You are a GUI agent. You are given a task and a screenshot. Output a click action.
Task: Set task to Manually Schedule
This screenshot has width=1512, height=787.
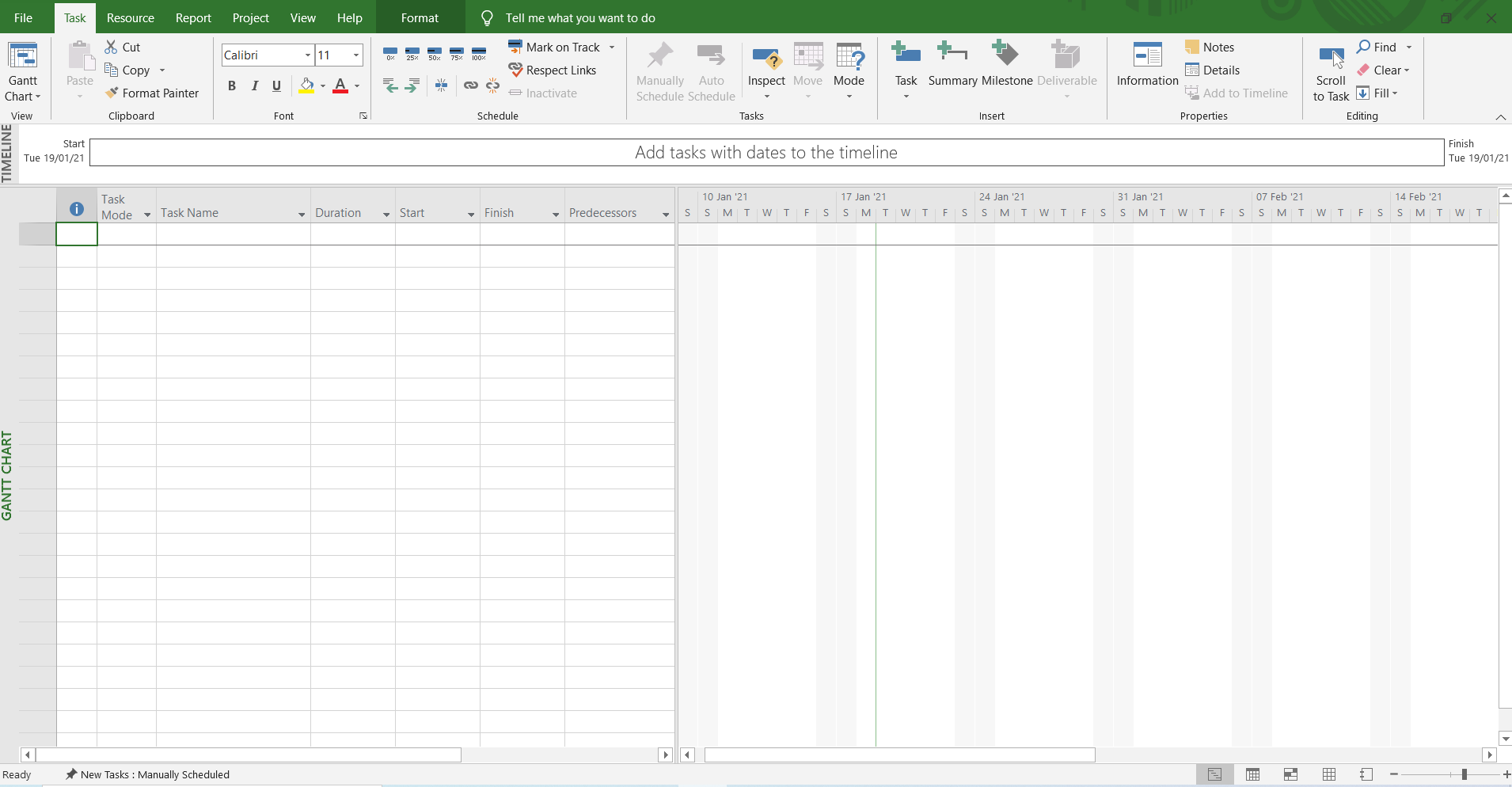pyautogui.click(x=659, y=71)
